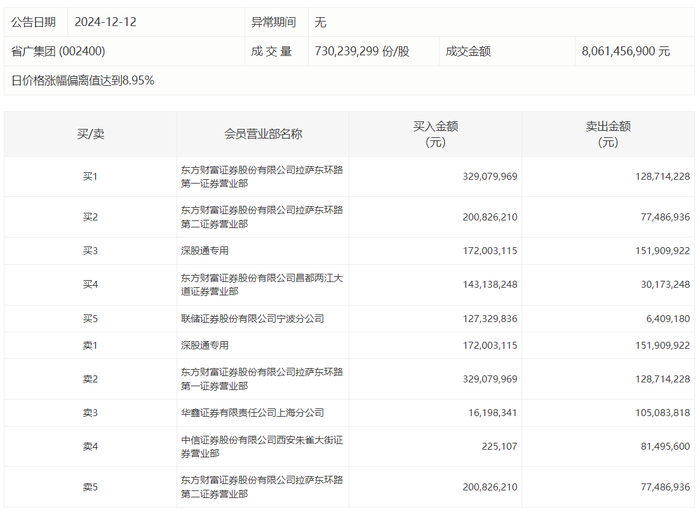This screenshot has height=512, width=700.
Task: Click the 买2 row branch name 拉萨东环路第二证券营业部
Action: [262, 217]
